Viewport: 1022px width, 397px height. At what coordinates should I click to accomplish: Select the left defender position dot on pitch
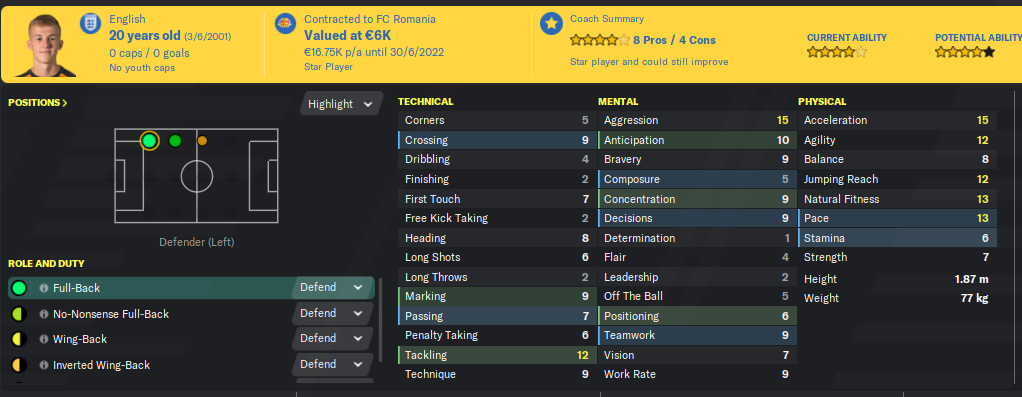click(149, 140)
